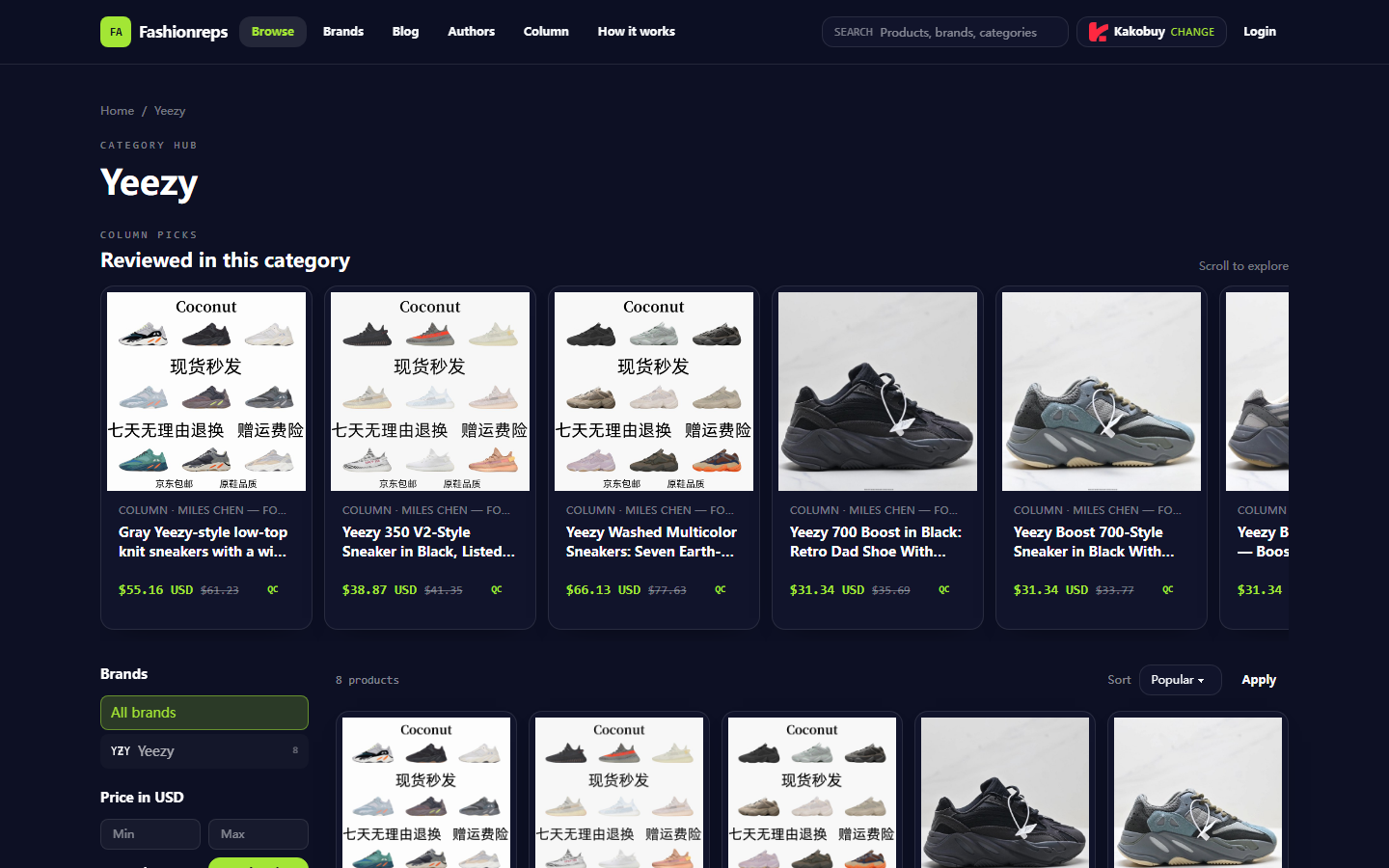The image size is (1389, 868).
Task: Go to Home breadcrumb
Action: coord(118,111)
